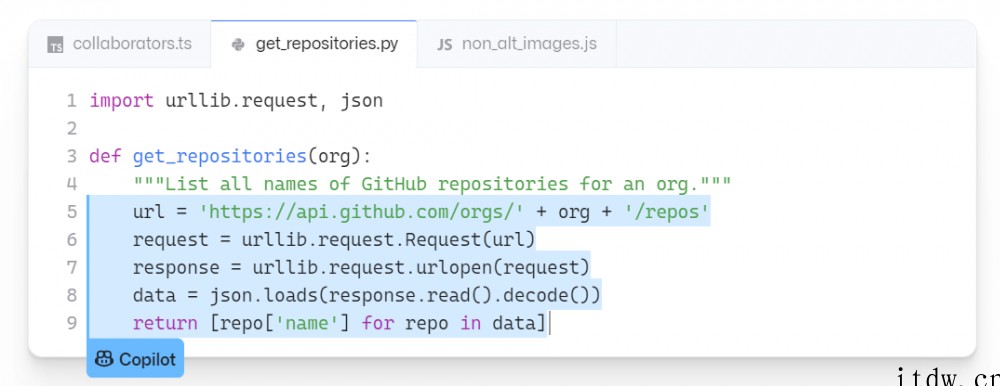
Task: Click the 'url' variable on line 5
Action: pos(149,212)
